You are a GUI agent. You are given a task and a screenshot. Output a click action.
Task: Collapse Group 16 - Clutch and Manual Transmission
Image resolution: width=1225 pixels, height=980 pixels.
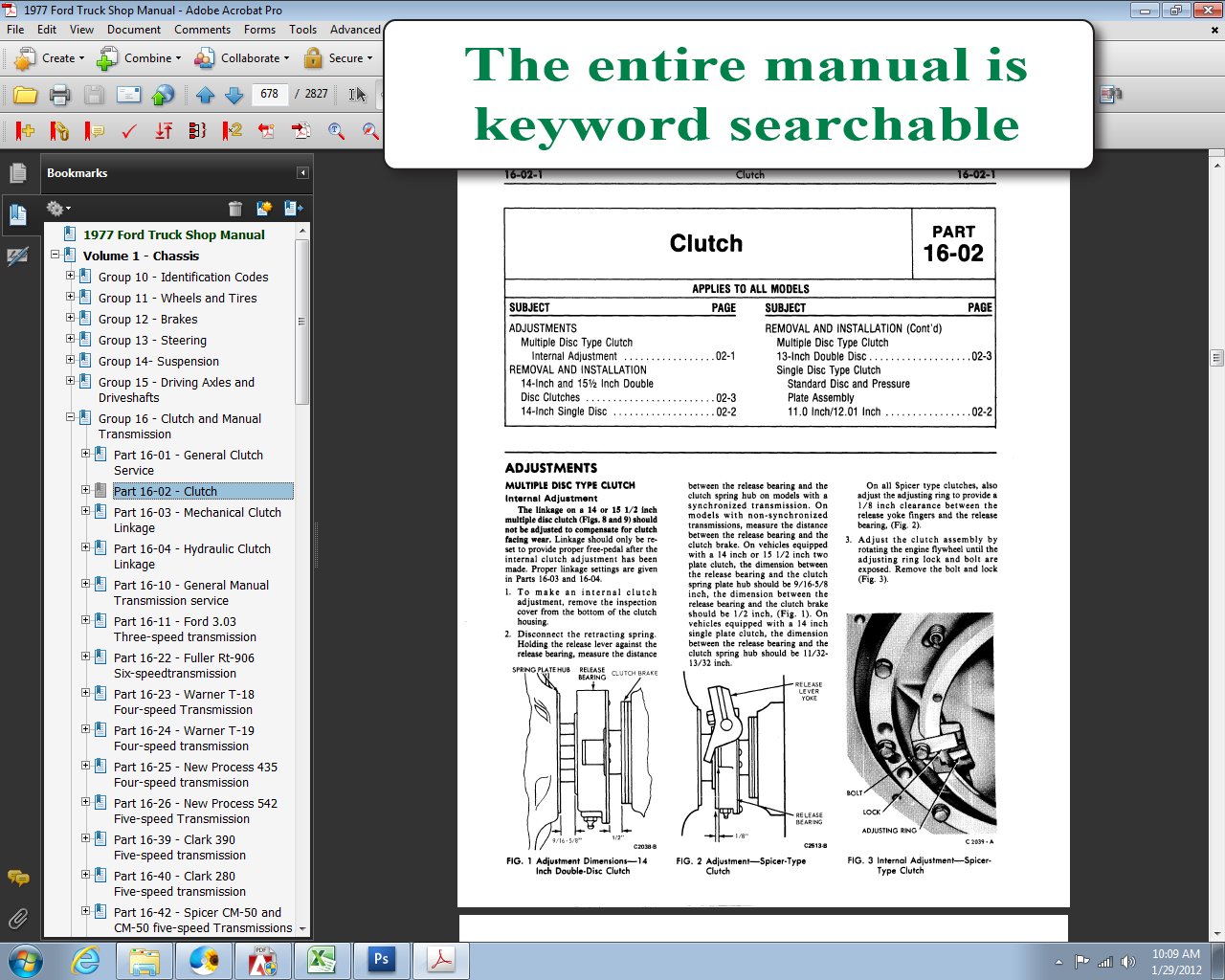(69, 417)
